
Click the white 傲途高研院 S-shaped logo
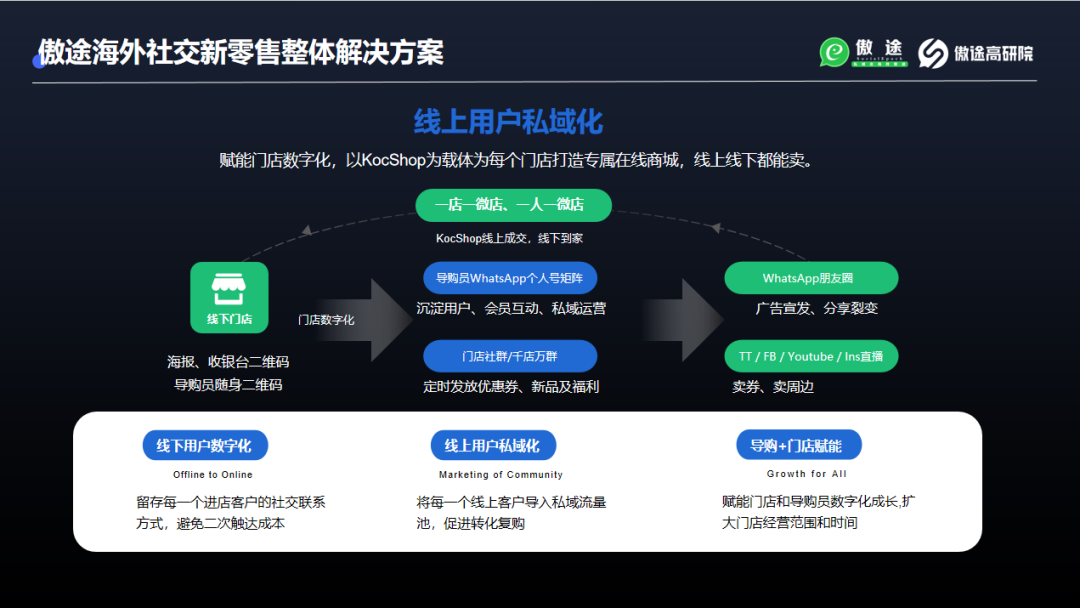[933, 53]
